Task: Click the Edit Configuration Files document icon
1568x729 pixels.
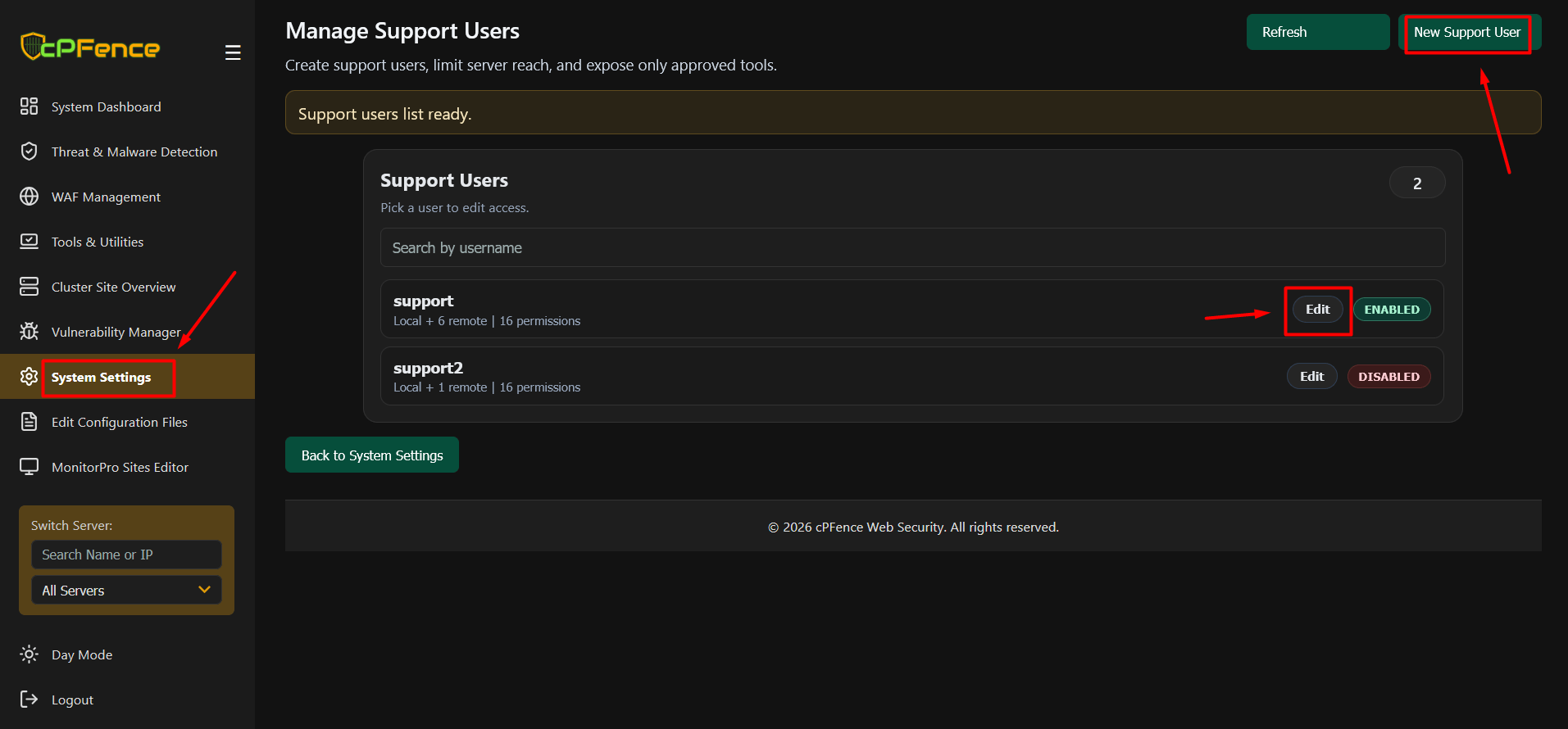Action: (30, 422)
